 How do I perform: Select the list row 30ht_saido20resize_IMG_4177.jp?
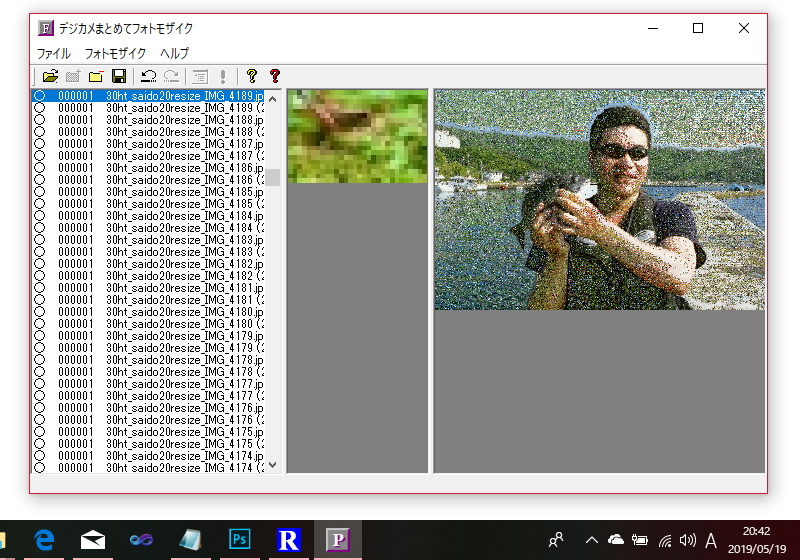click(x=148, y=384)
